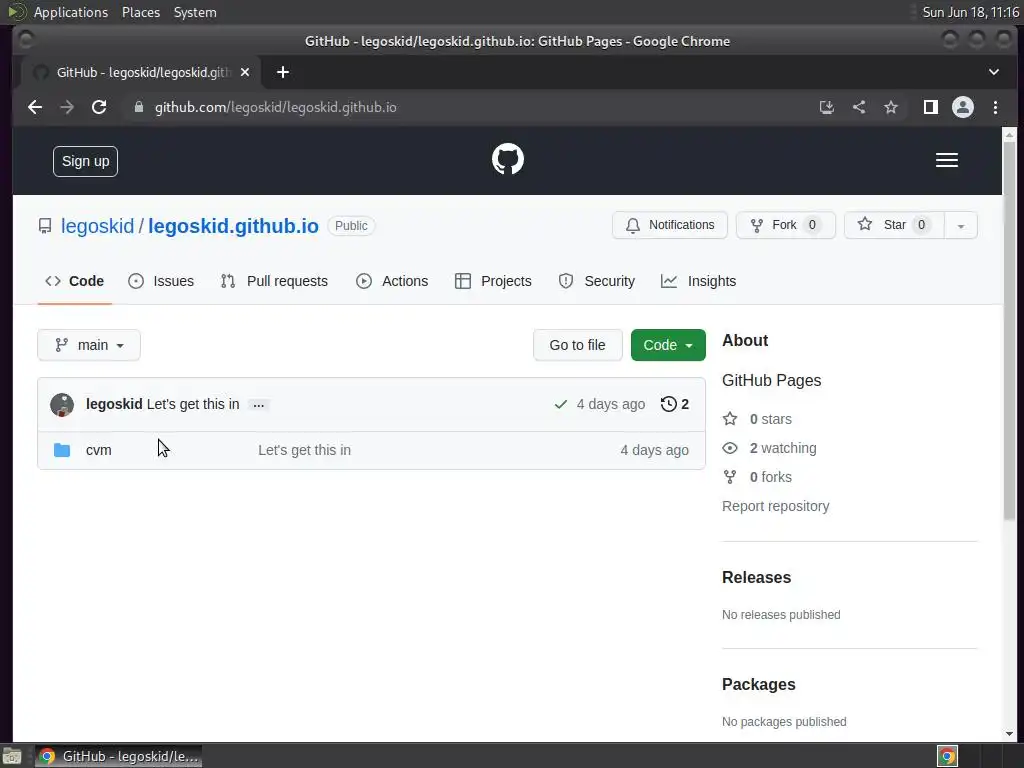Expand the green Code dropdown
Image resolution: width=1024 pixels, height=768 pixels.
[668, 345]
